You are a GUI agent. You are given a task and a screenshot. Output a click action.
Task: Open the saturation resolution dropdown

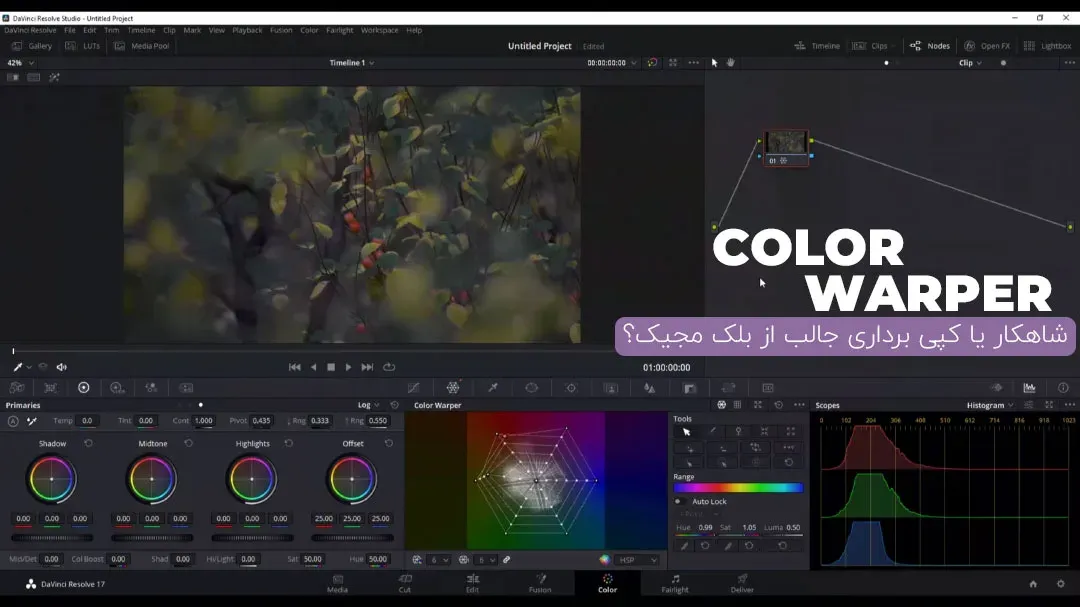click(486, 560)
